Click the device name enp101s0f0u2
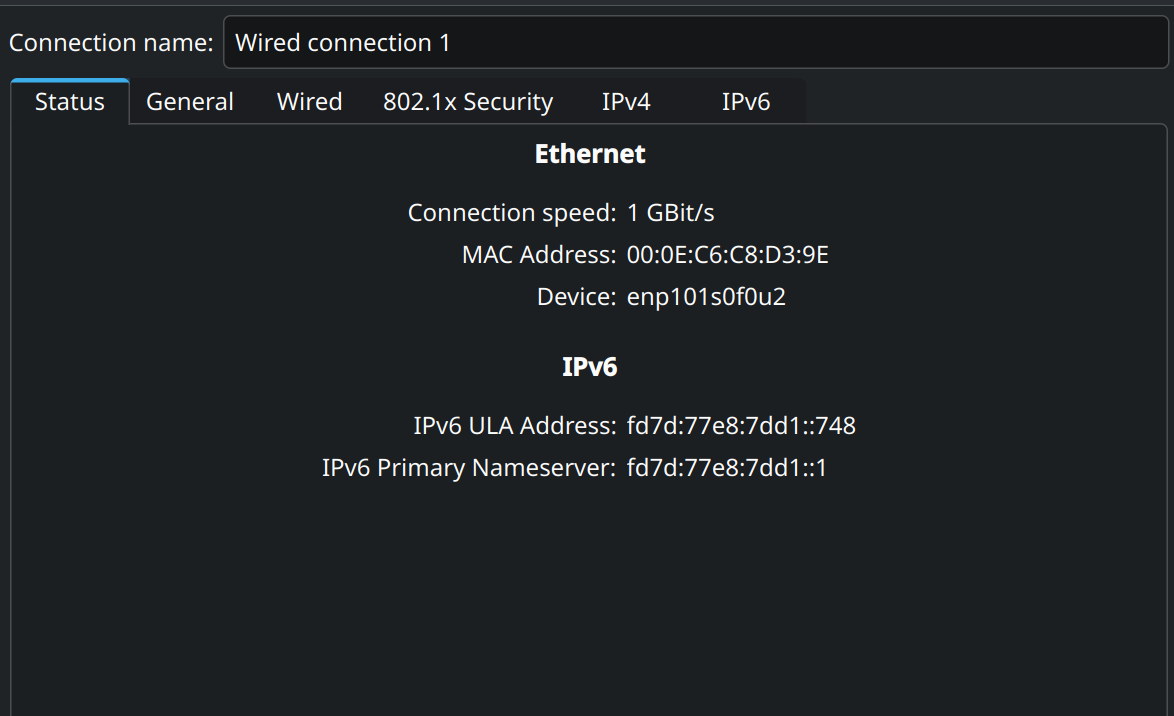This screenshot has width=1174, height=716. tap(706, 297)
